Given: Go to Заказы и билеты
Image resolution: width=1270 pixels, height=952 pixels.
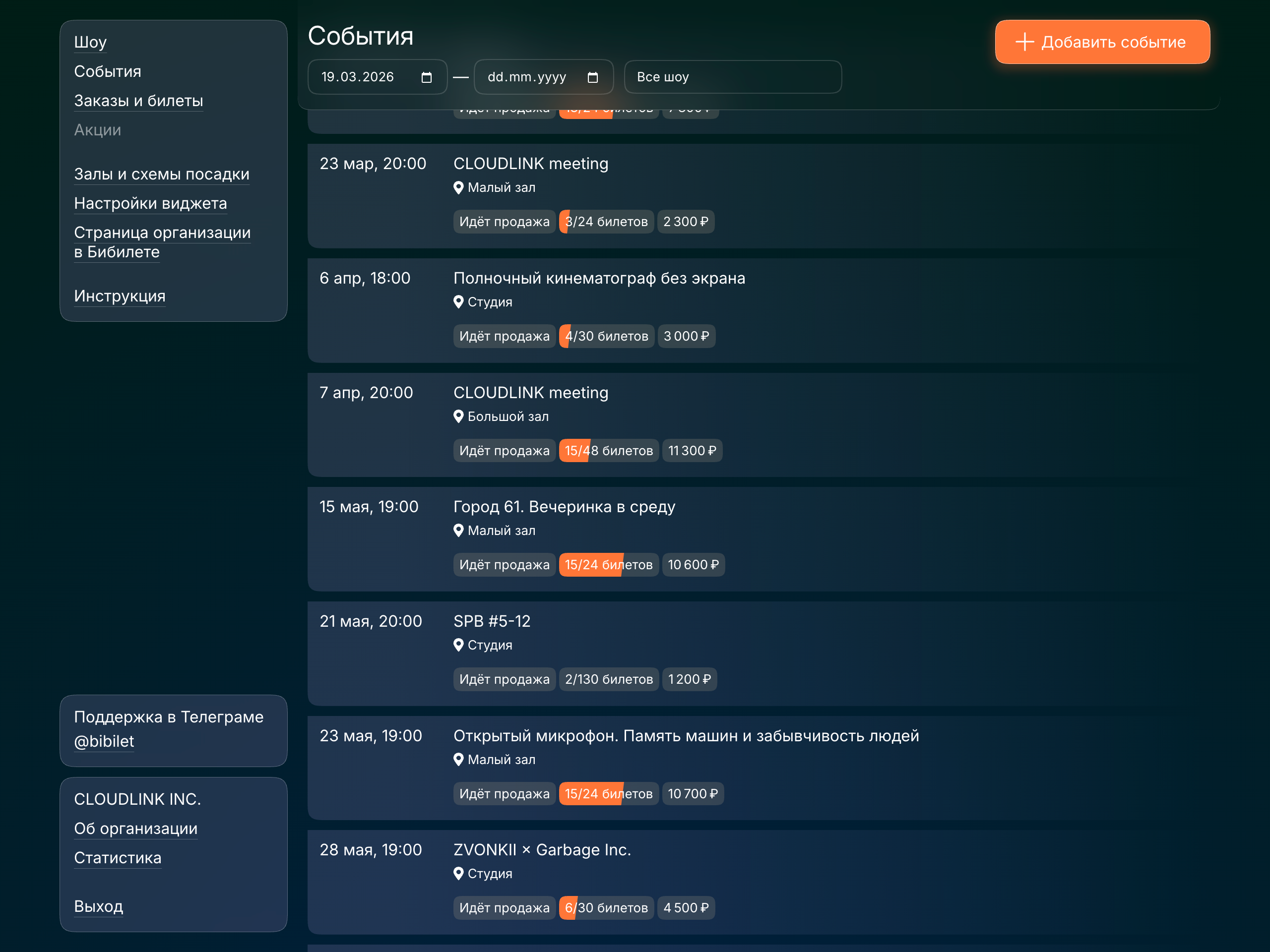Looking at the screenshot, I should click(x=138, y=101).
